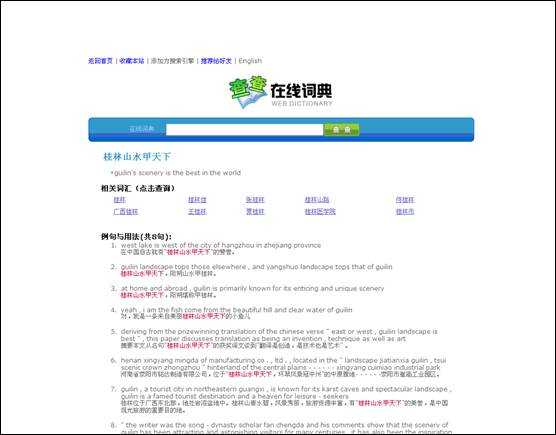556x435 pixels.
Task: Click the 在线词典 label in search bar
Action: click(141, 129)
